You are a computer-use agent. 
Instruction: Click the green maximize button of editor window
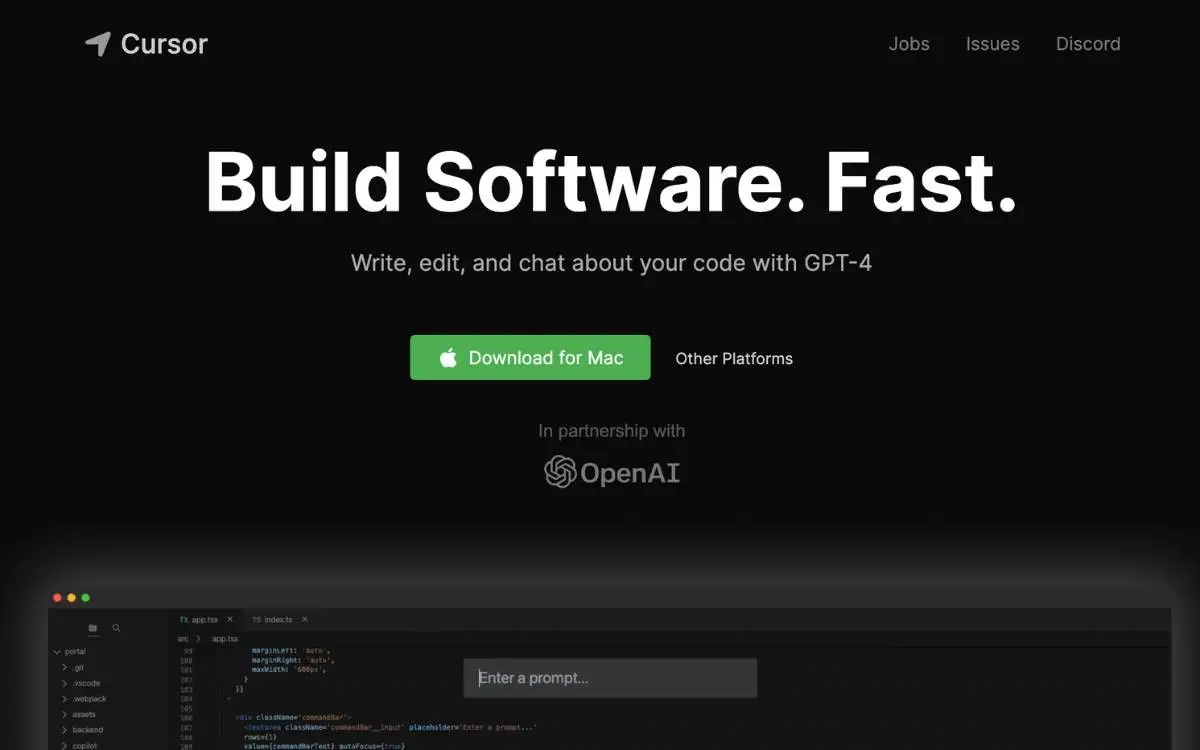(85, 598)
